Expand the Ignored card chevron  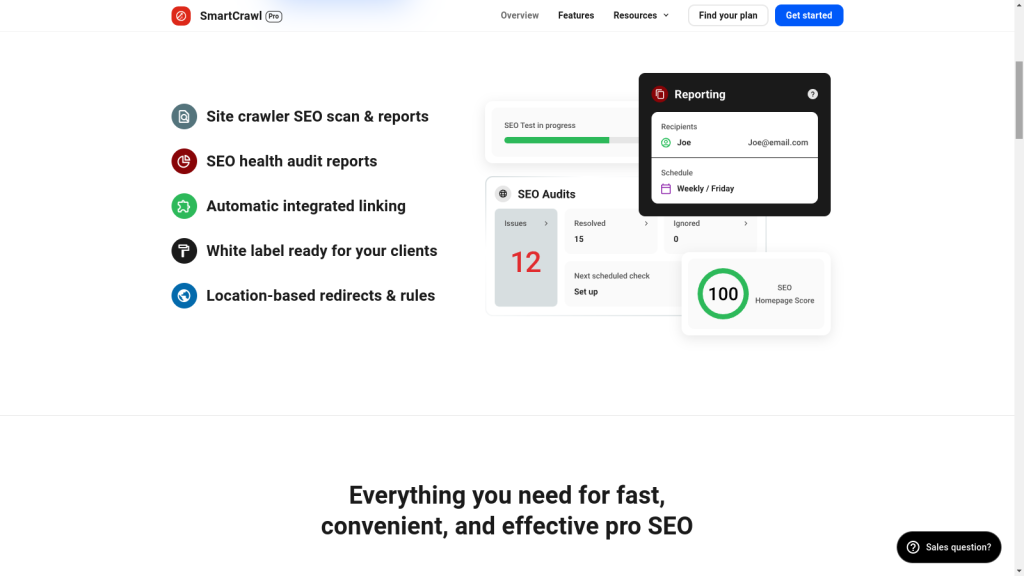pyautogui.click(x=746, y=224)
